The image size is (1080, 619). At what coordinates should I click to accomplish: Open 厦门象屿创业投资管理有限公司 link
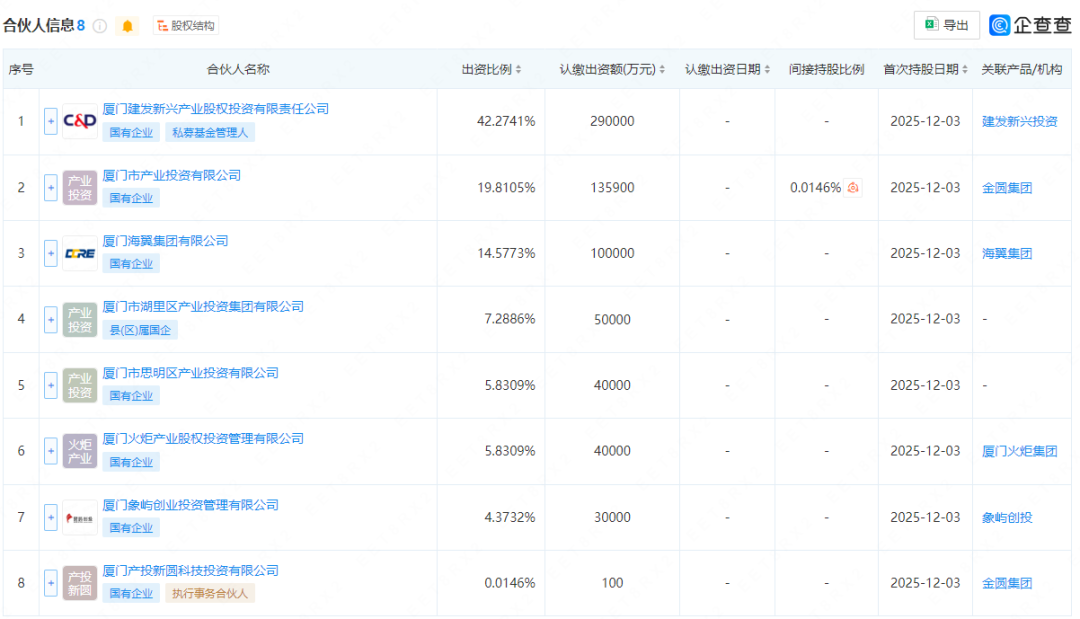tap(191, 505)
